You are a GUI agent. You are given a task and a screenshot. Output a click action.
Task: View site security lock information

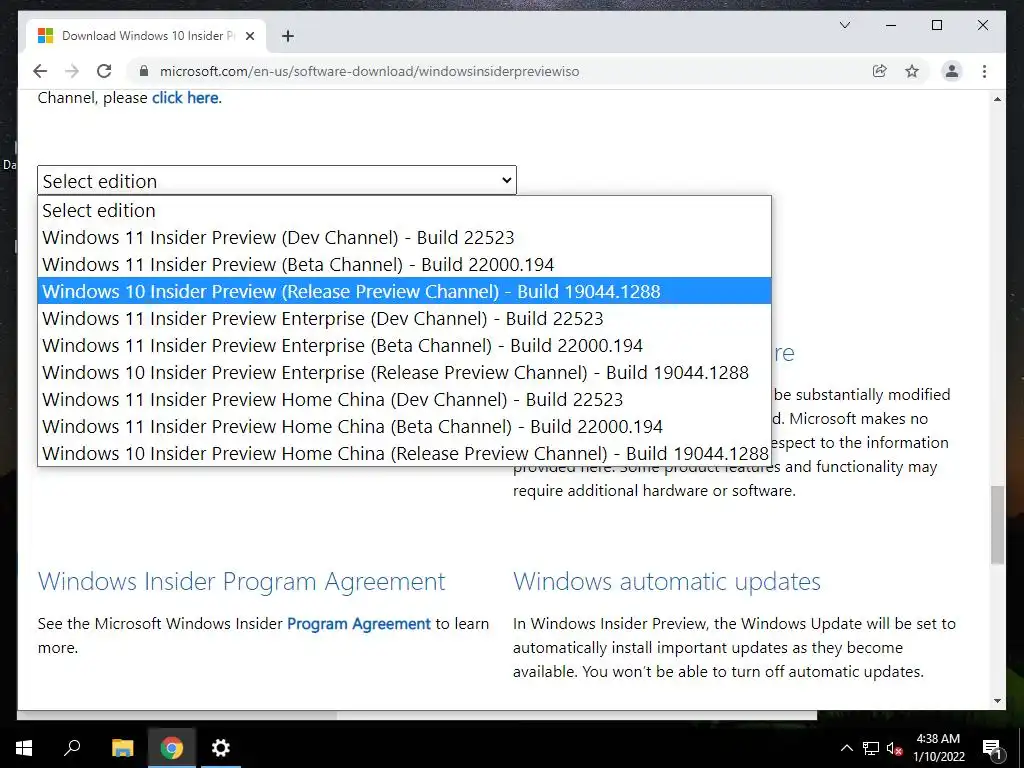[144, 71]
